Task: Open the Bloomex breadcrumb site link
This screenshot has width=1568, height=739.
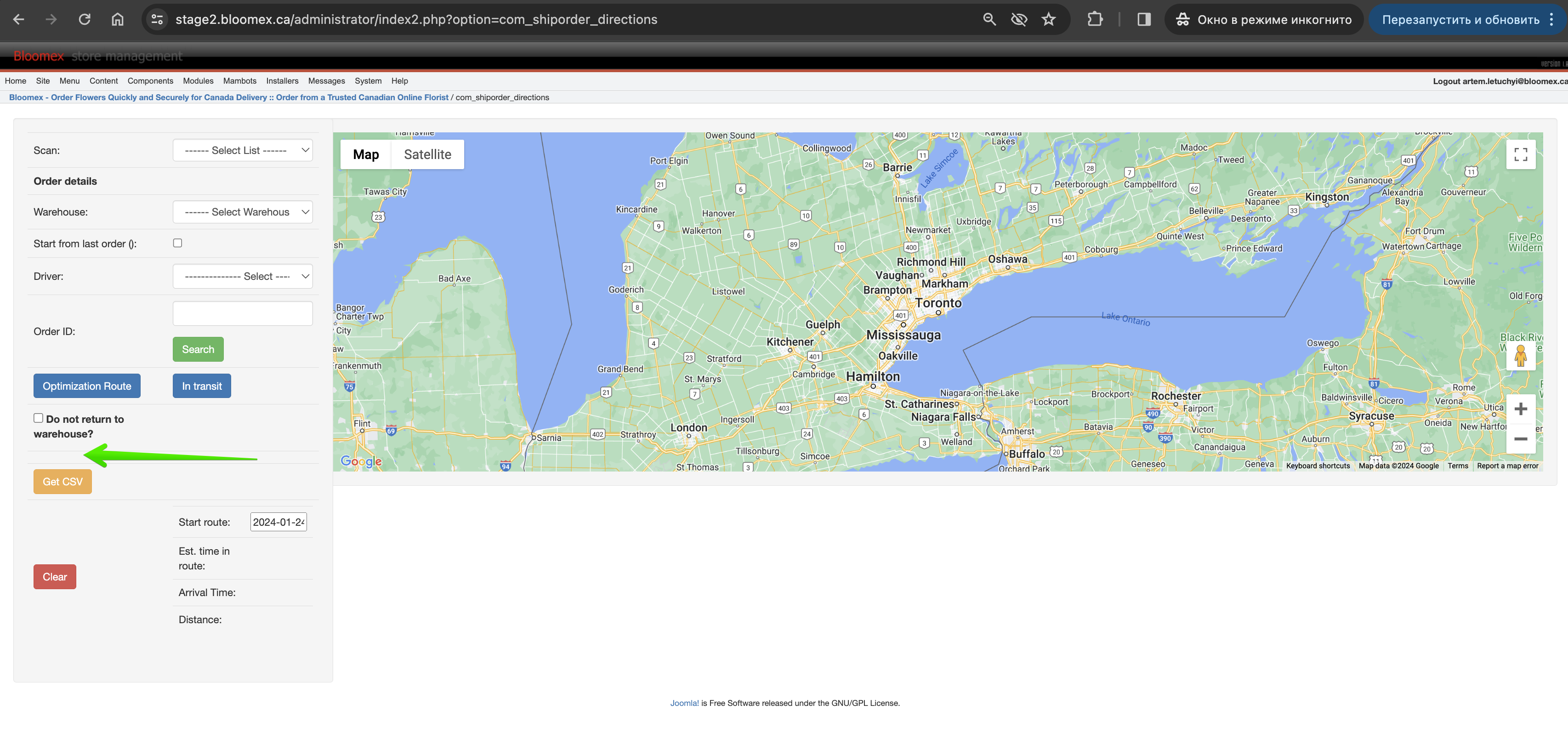Action: click(x=228, y=97)
